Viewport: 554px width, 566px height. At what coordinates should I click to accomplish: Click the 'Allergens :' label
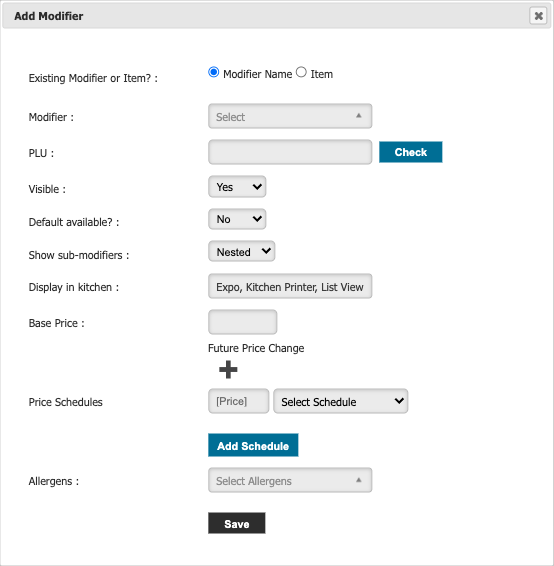[53, 481]
